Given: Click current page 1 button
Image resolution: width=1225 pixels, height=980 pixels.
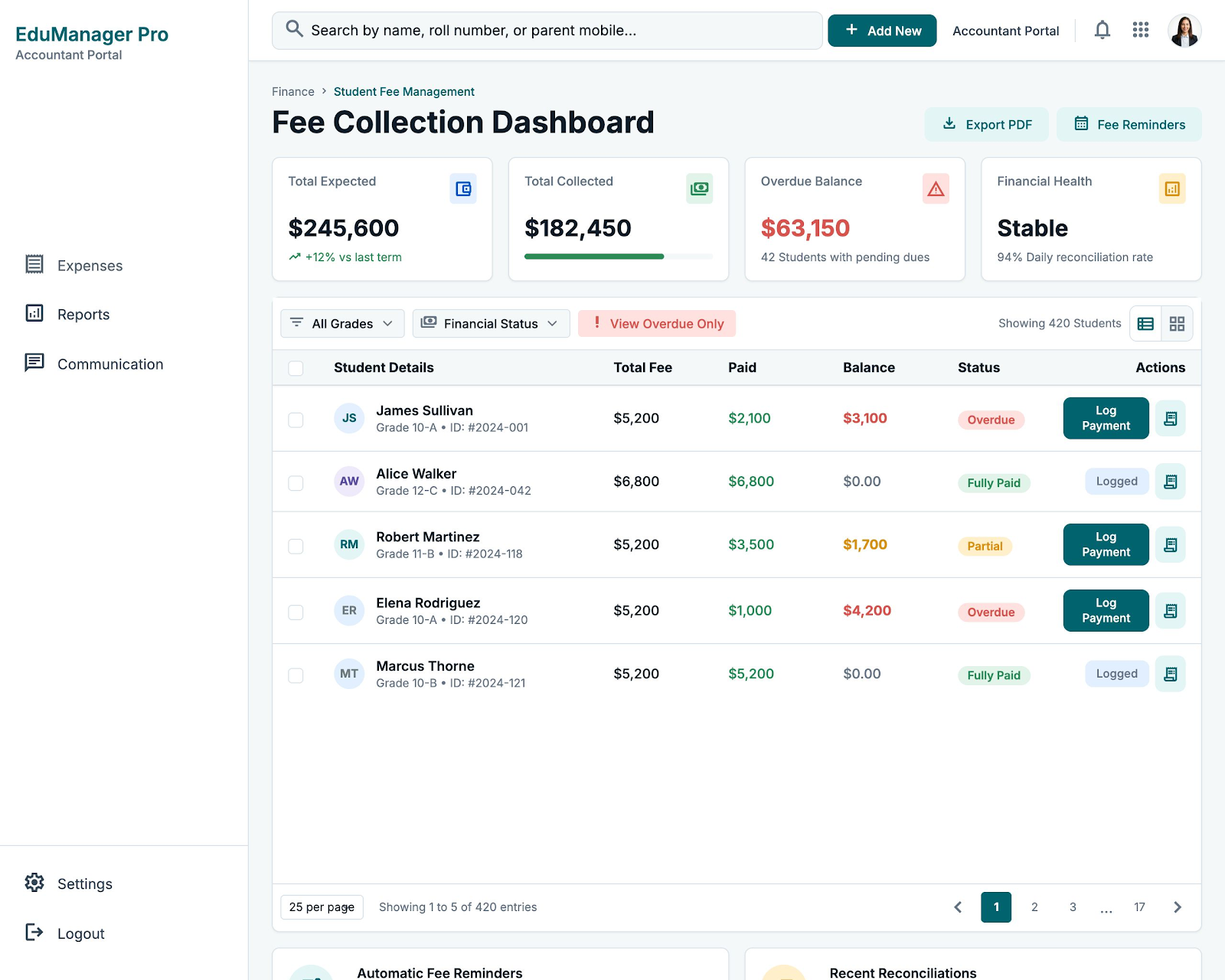Looking at the screenshot, I should [x=996, y=907].
